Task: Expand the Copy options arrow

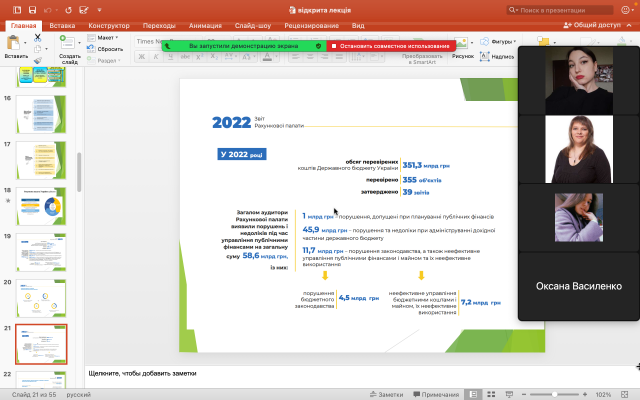Action: coord(46,49)
